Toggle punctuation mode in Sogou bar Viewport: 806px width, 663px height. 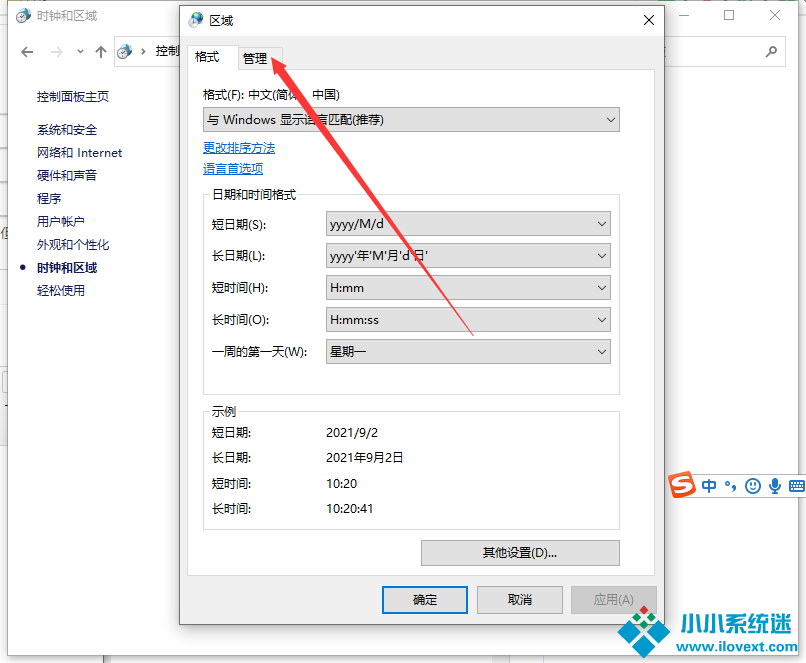pyautogui.click(x=730, y=486)
